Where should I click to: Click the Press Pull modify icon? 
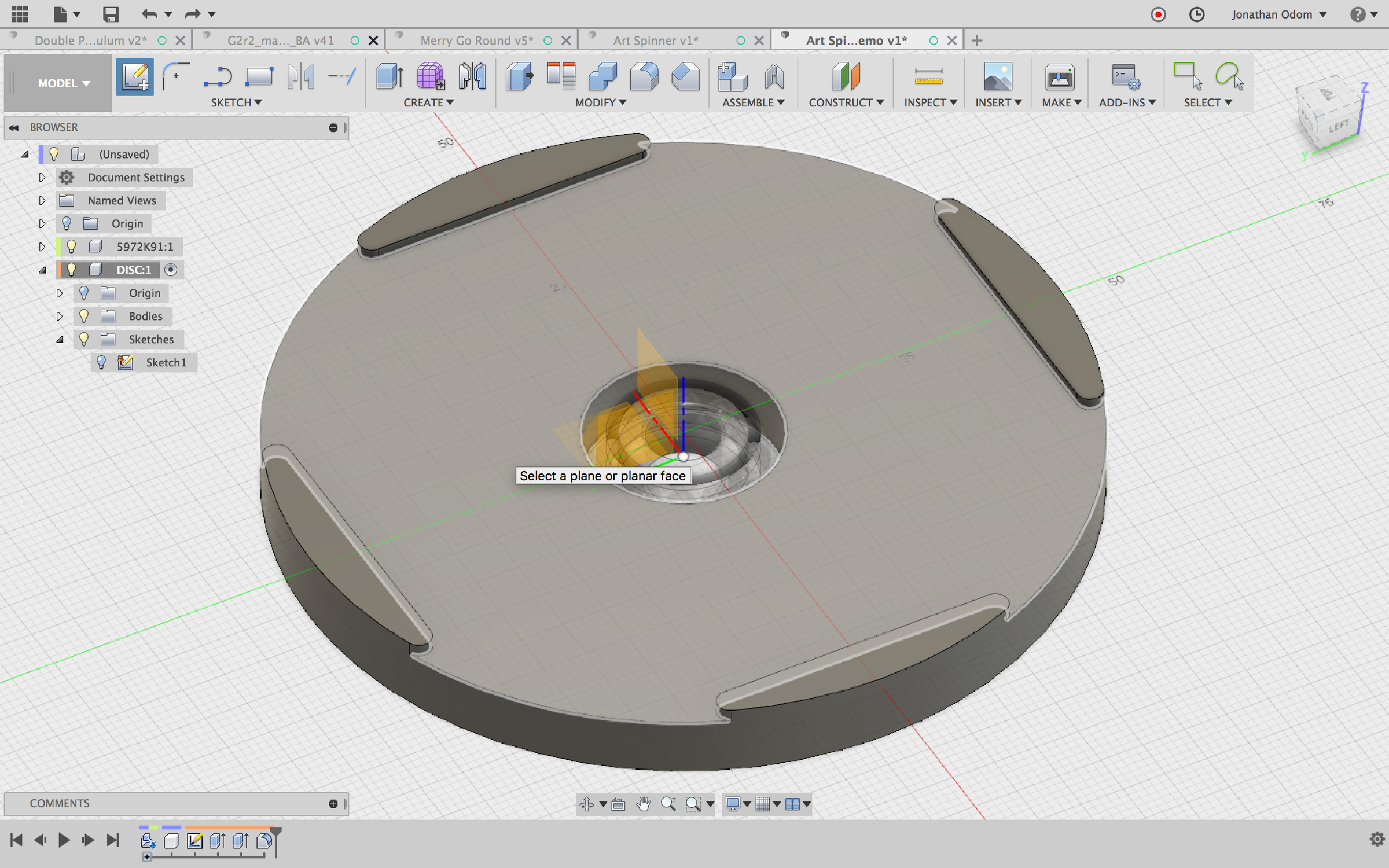pos(519,77)
